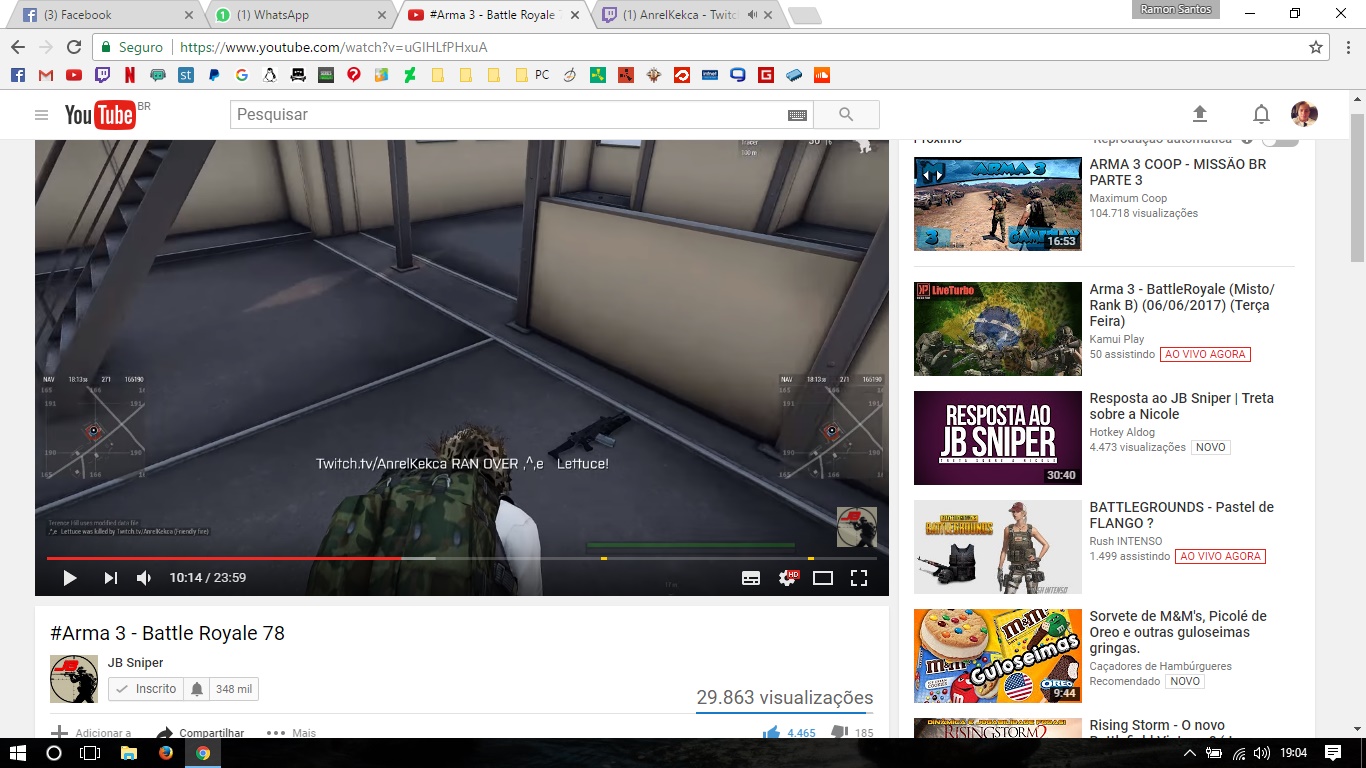Click the Pesquisar search field
The height and width of the screenshot is (768, 1366).
[508, 115]
